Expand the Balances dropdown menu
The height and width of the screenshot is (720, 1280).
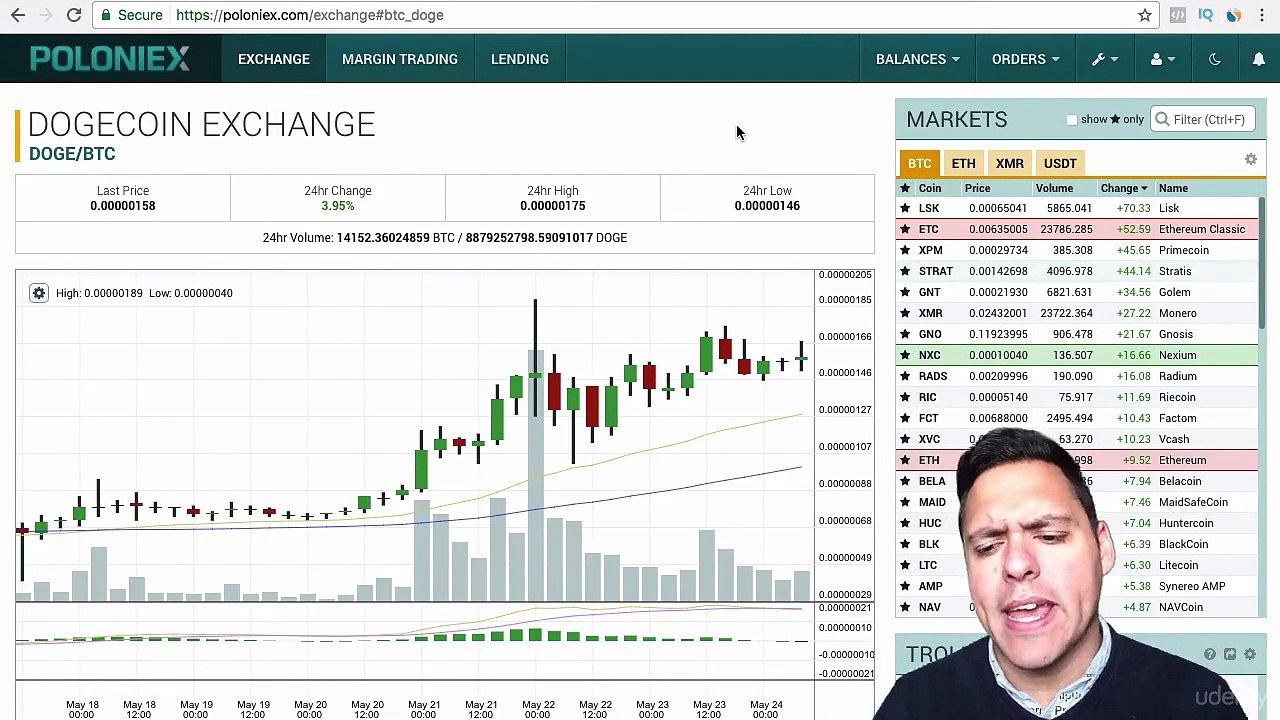tap(917, 59)
